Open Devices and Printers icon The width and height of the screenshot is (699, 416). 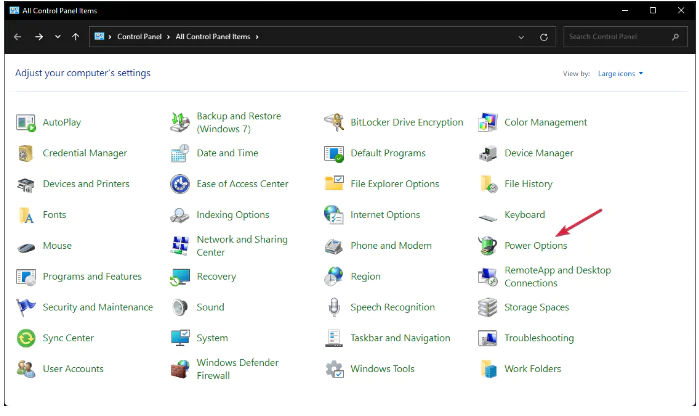(x=25, y=184)
